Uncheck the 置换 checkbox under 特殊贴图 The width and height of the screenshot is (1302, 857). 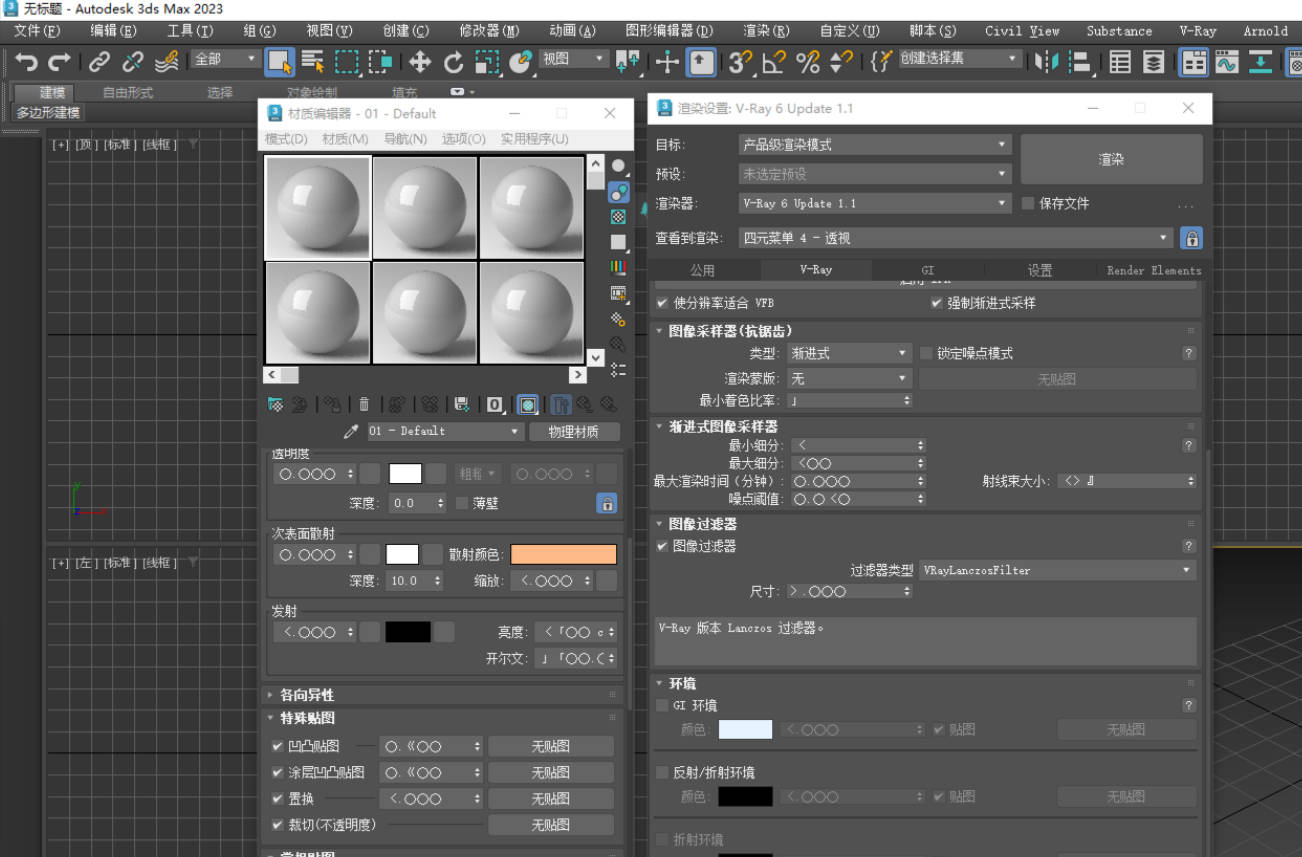(x=277, y=798)
